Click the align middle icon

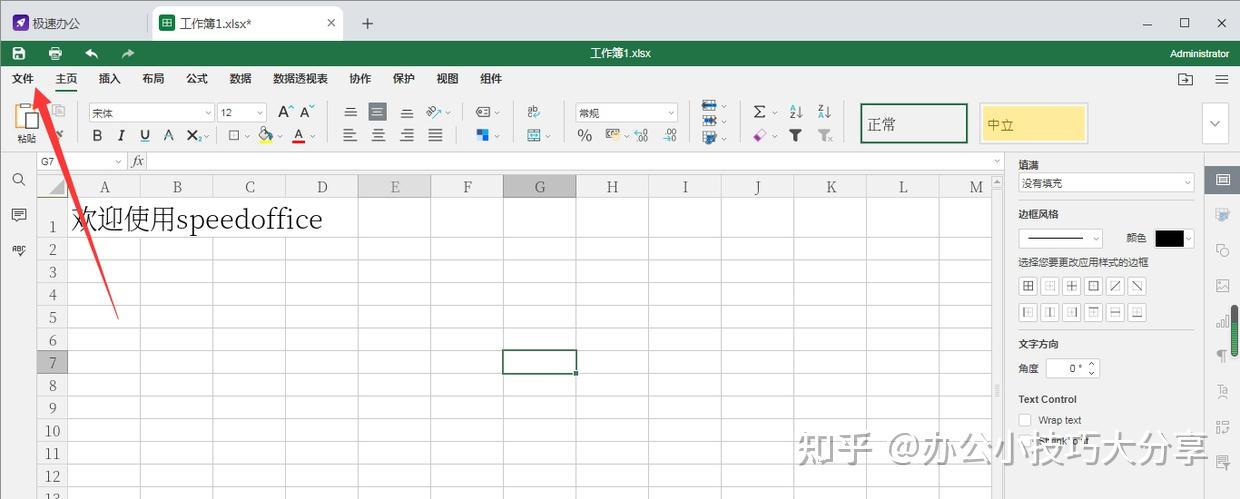tap(377, 112)
